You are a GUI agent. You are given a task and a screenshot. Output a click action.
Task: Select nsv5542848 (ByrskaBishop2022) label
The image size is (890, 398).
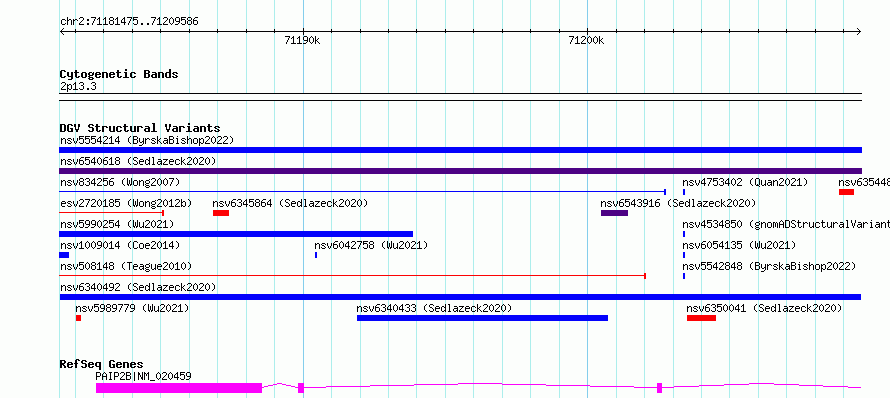pyautogui.click(x=769, y=266)
